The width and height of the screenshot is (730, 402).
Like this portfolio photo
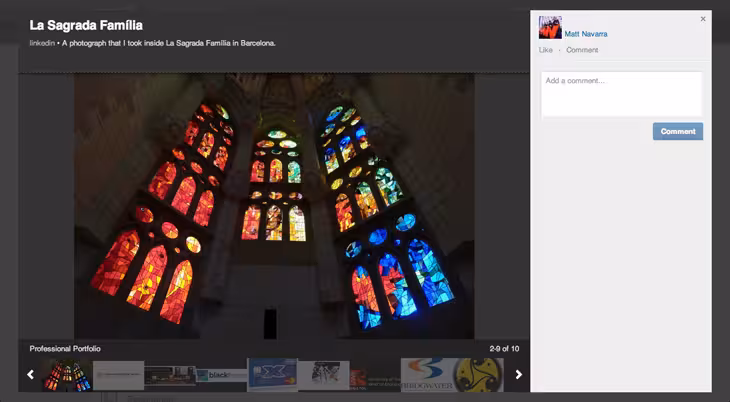pos(546,50)
